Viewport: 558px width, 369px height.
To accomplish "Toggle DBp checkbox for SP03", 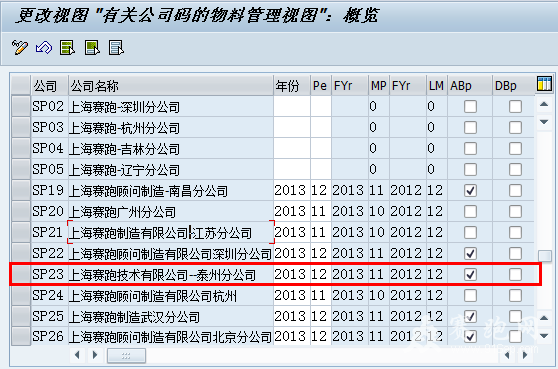I will 515,127.
